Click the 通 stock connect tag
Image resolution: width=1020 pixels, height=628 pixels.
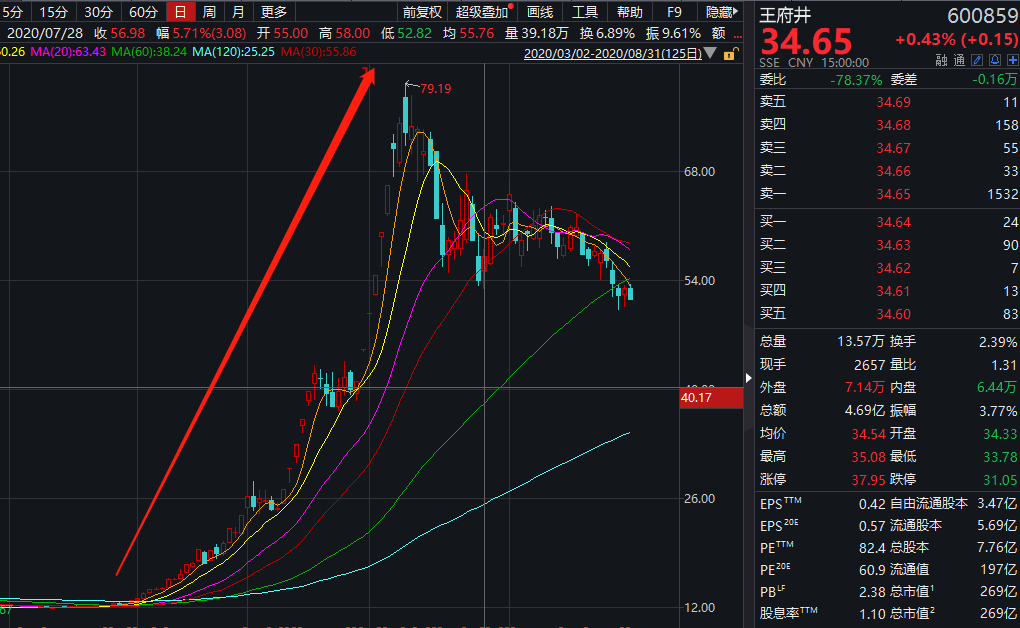click(x=959, y=61)
